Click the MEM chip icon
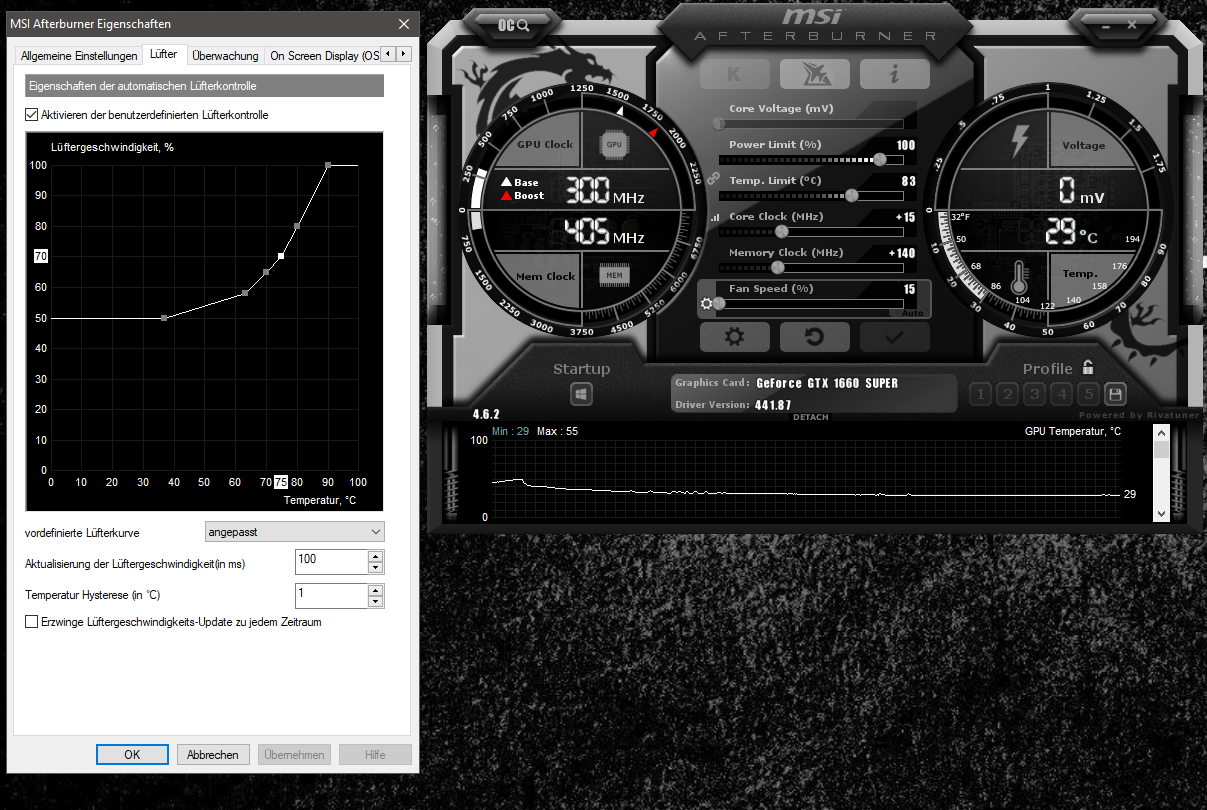Screen dimensions: 1207x810 (x=614, y=275)
